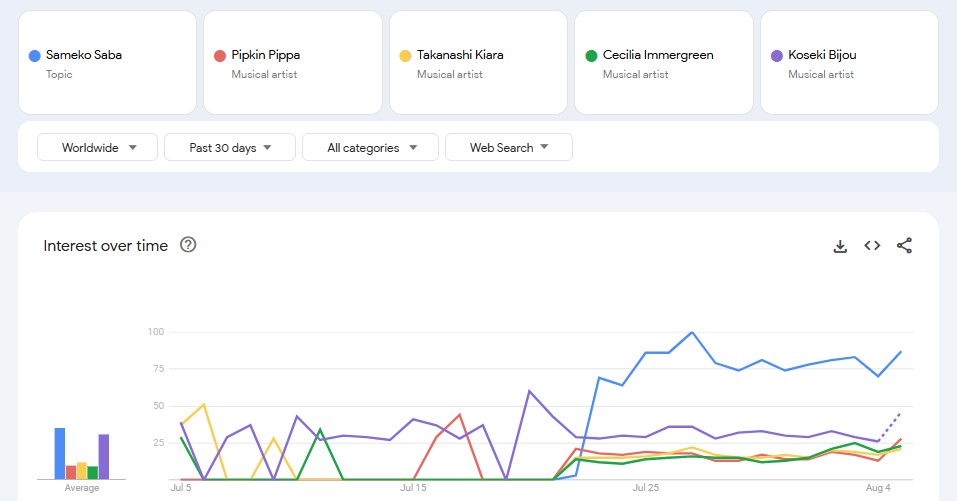Click the Average label under bars
Screen dimensions: 957x501
click(82, 488)
